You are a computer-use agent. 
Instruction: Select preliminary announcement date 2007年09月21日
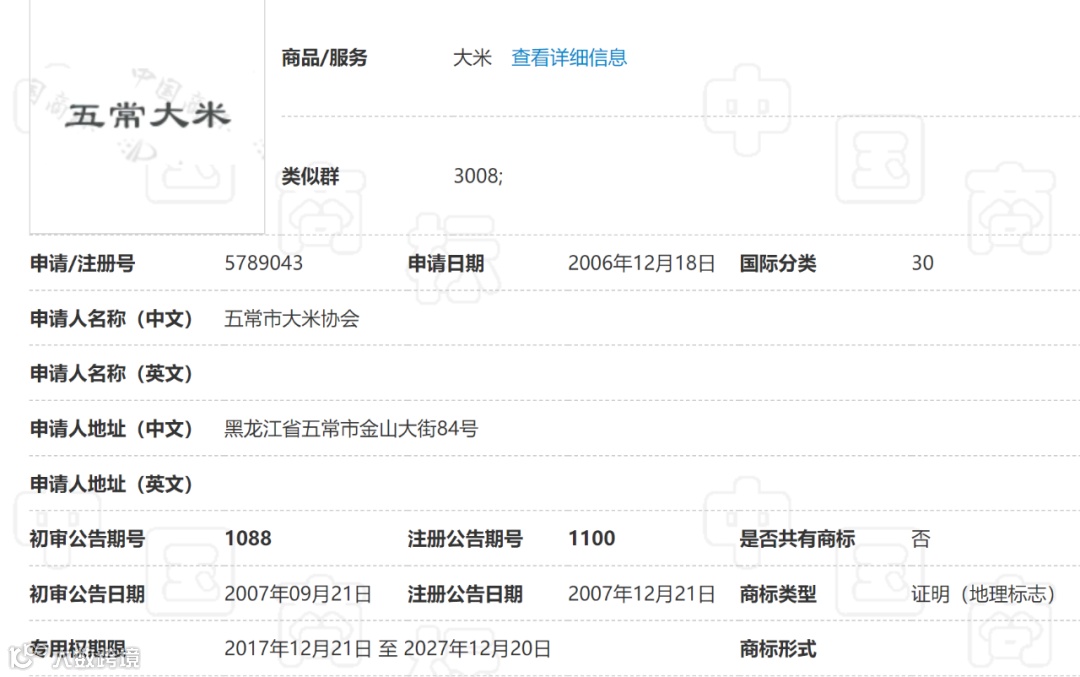[x=298, y=594]
